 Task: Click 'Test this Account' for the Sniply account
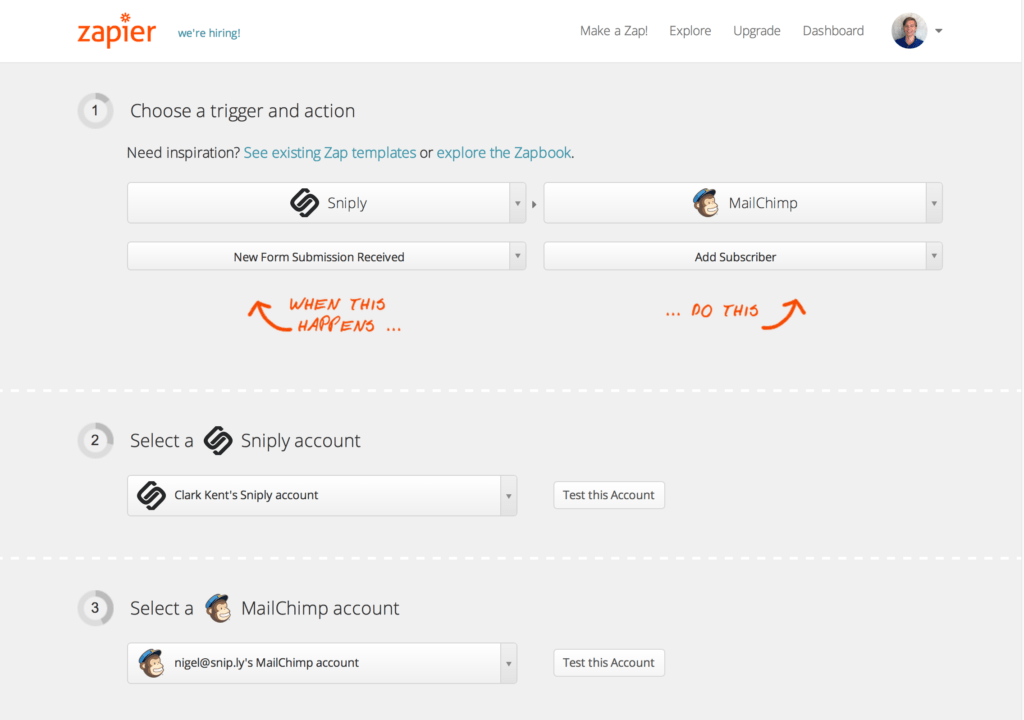click(x=609, y=494)
